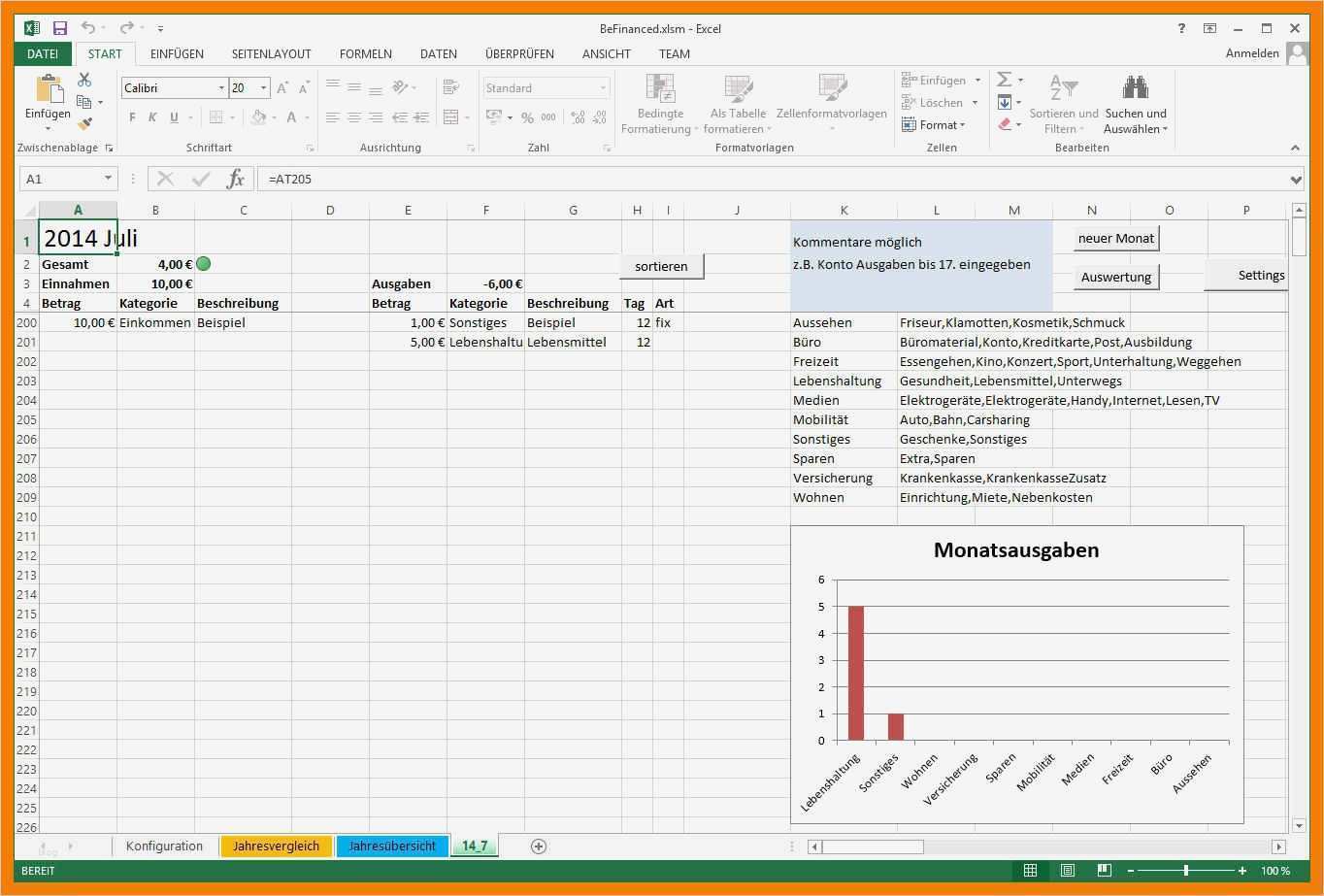Open the FORMELN ribbon tab

[365, 54]
